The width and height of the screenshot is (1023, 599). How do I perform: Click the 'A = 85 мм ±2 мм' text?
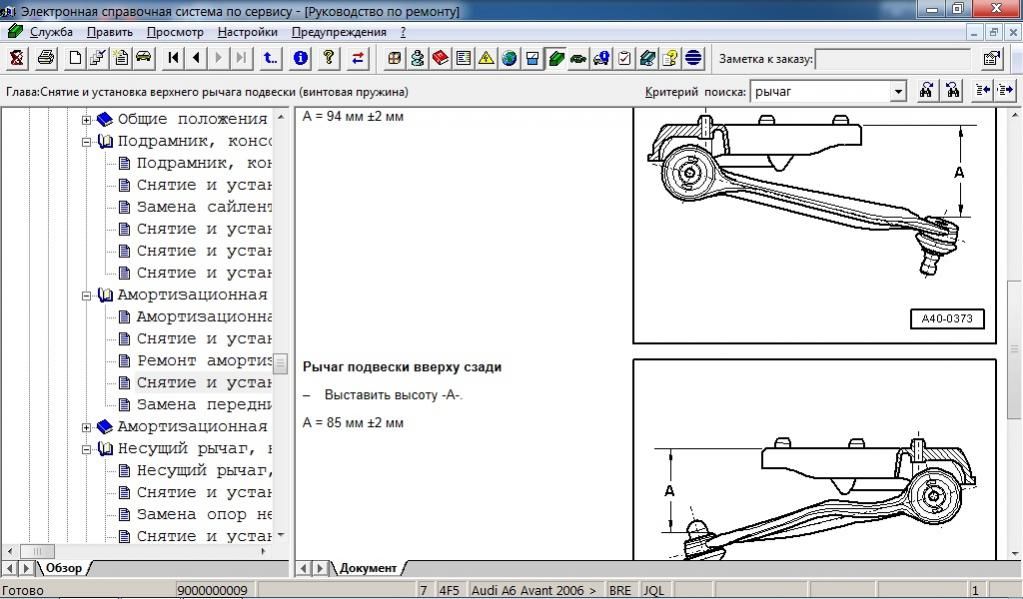point(353,423)
